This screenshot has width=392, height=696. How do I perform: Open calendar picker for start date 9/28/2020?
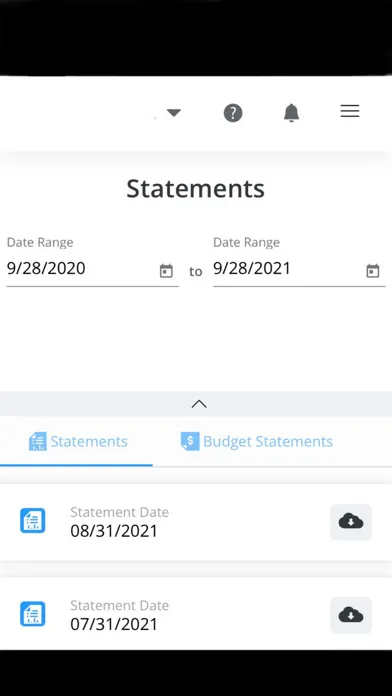166,271
